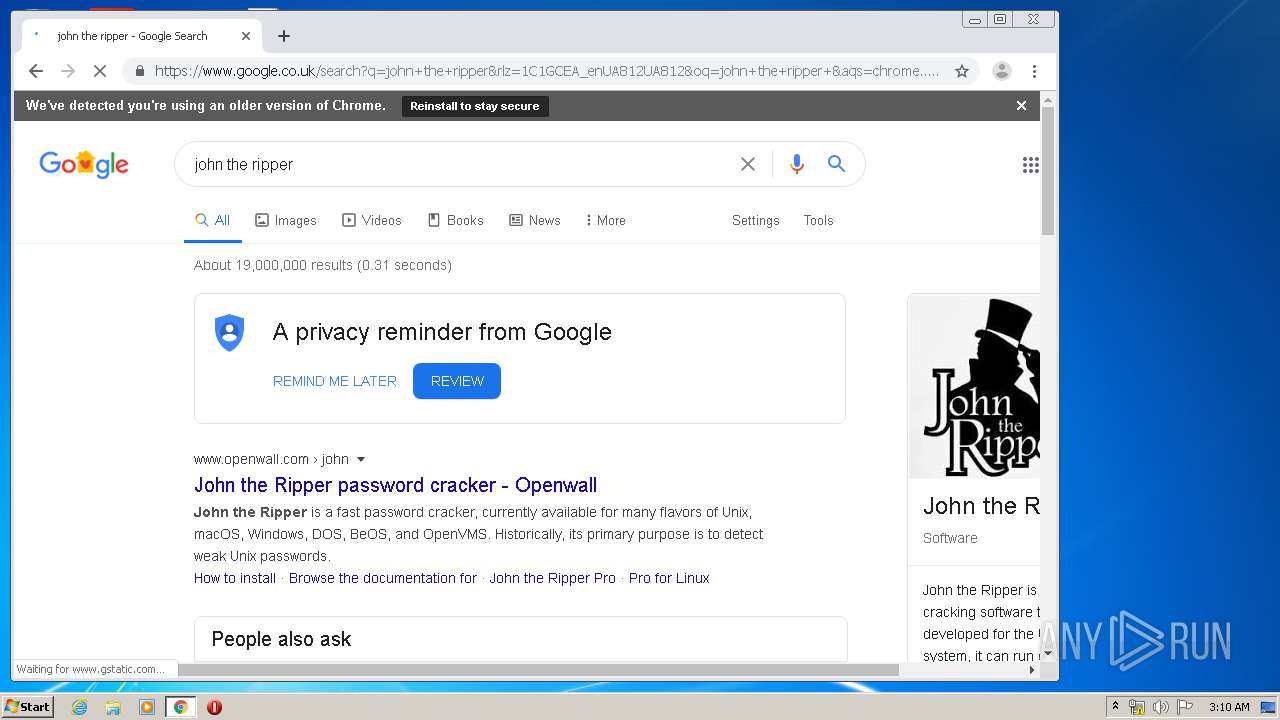Launch Internet Explorer from the taskbar
This screenshot has width=1280, height=720.
tap(79, 707)
